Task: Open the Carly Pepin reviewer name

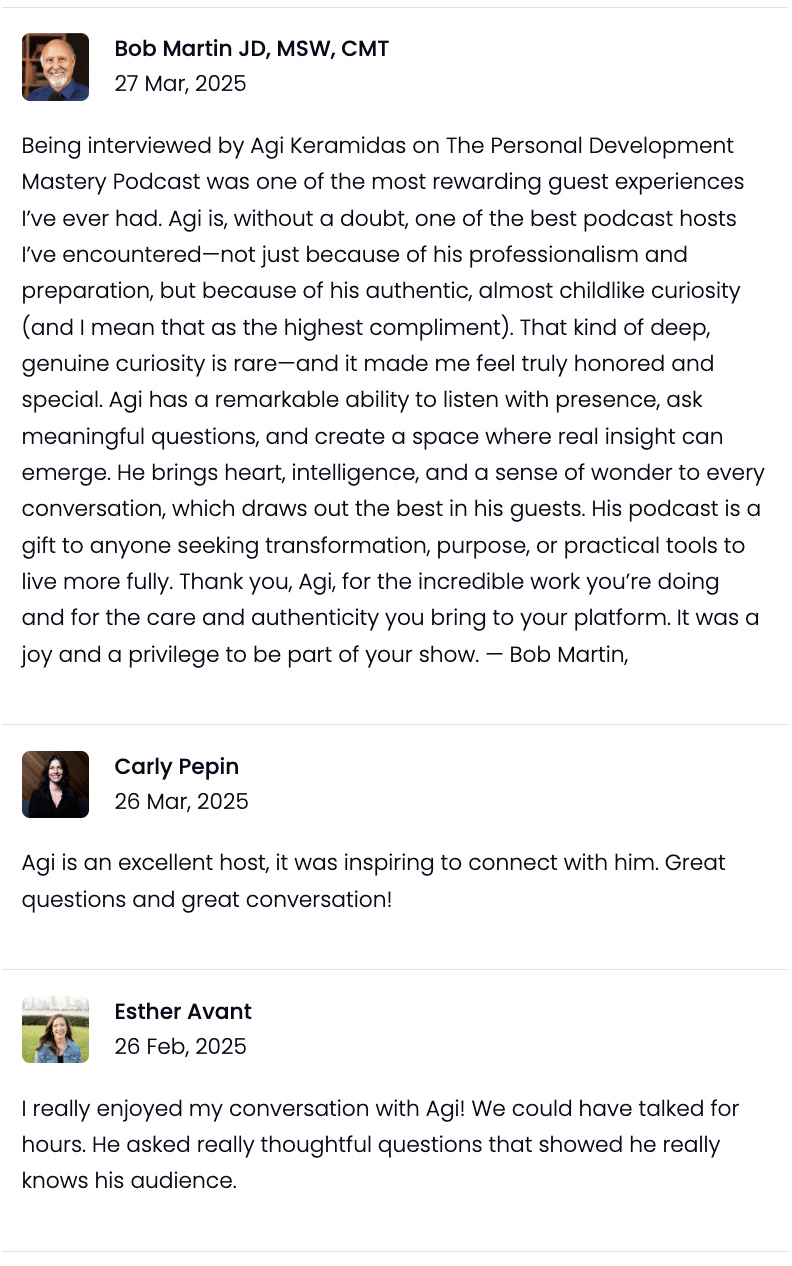Action: point(176,767)
